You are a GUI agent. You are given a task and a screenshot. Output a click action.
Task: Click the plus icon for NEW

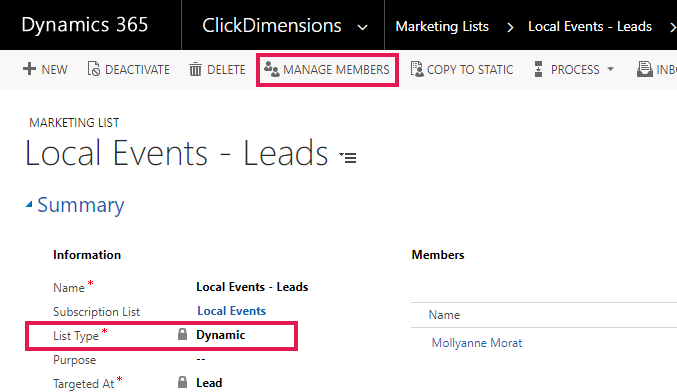click(29, 69)
